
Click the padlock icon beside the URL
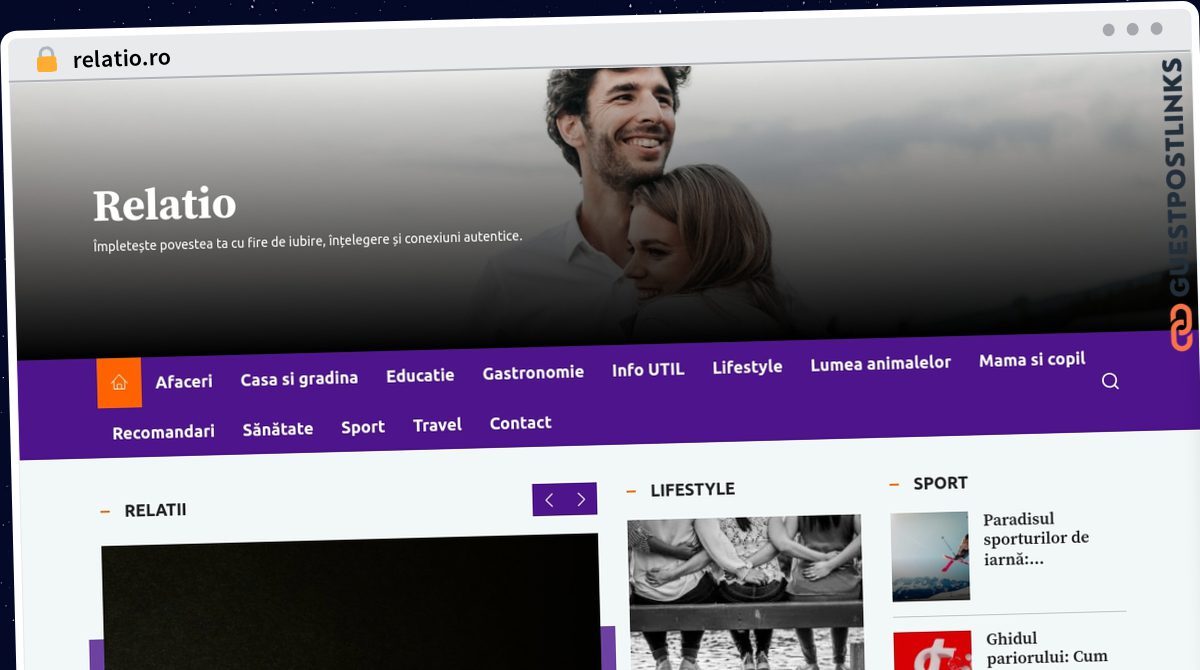(x=46, y=60)
